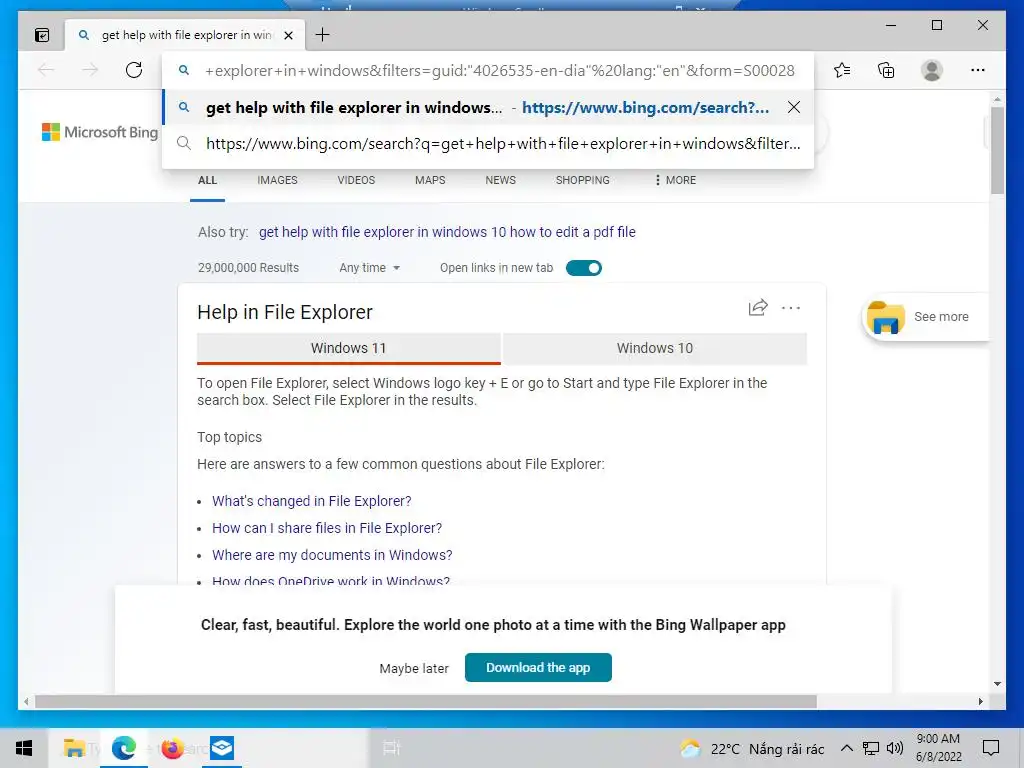The height and width of the screenshot is (768, 1024).
Task: Open 'Where are my documents in Windows?'
Action: 332,555
